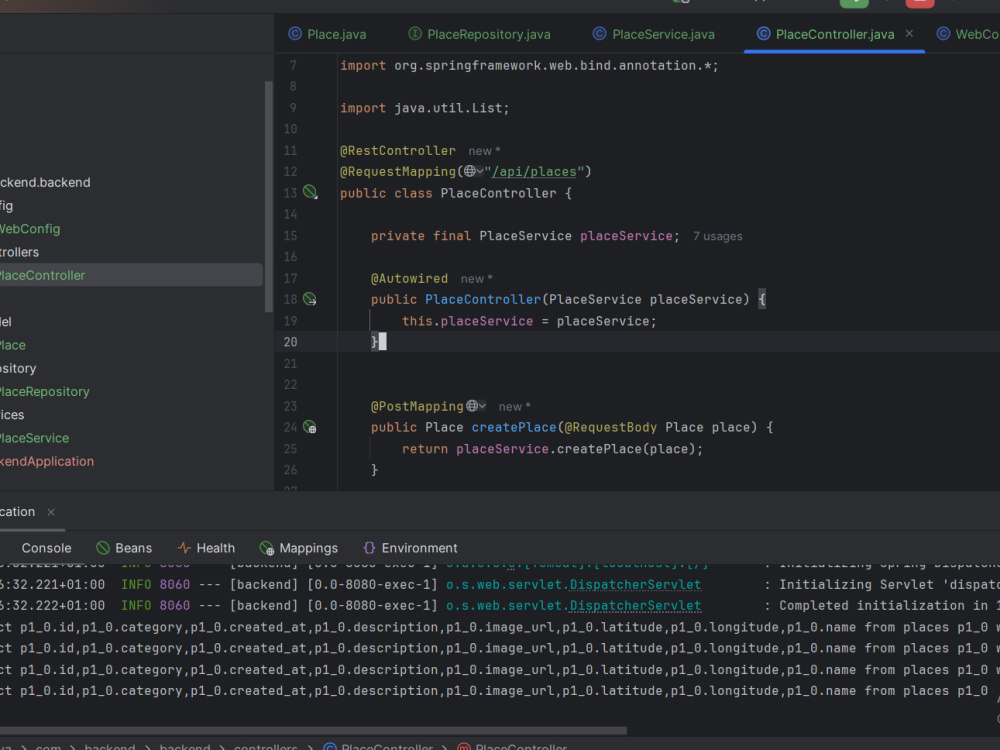Click the @RestController annotation
The height and width of the screenshot is (750, 1000).
(397, 151)
